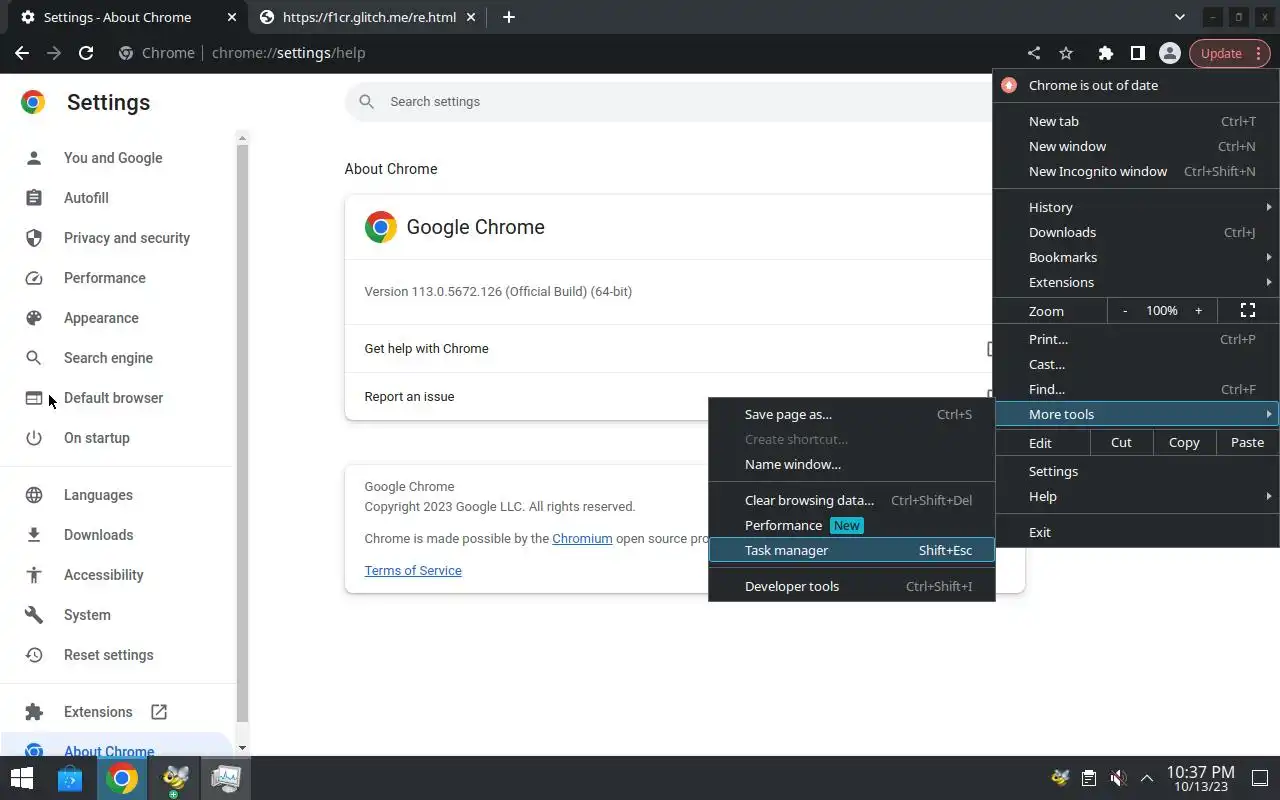Click the browser forward arrow
1280x800 pixels.
point(54,53)
